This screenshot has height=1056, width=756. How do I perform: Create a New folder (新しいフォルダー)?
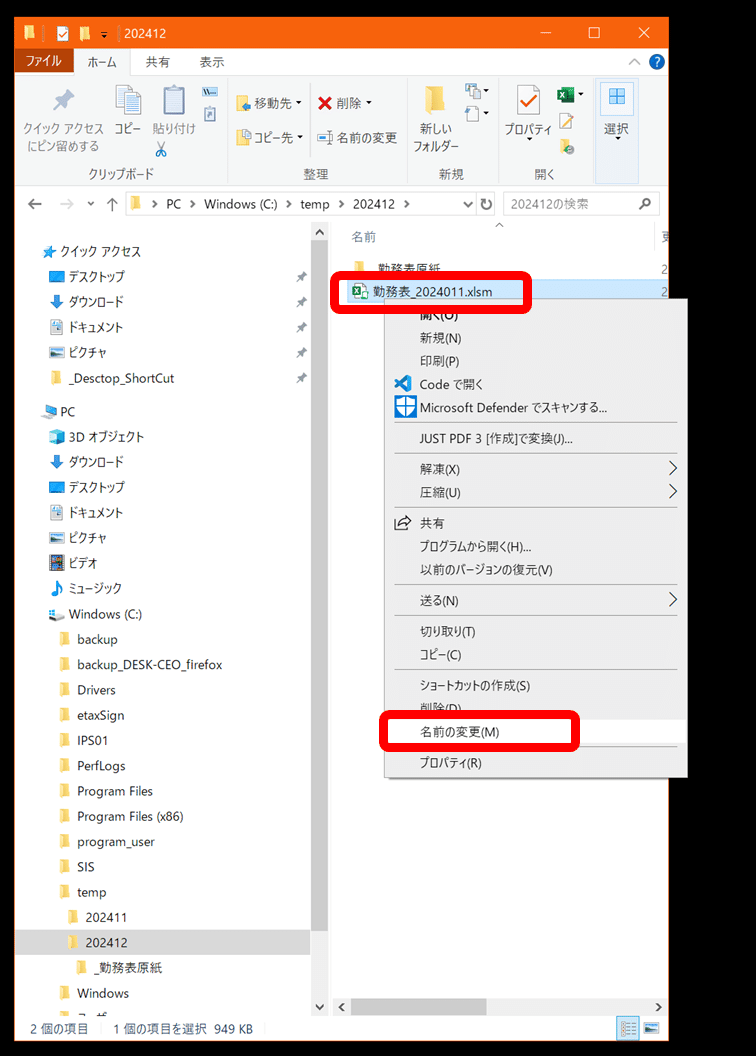pos(436,120)
